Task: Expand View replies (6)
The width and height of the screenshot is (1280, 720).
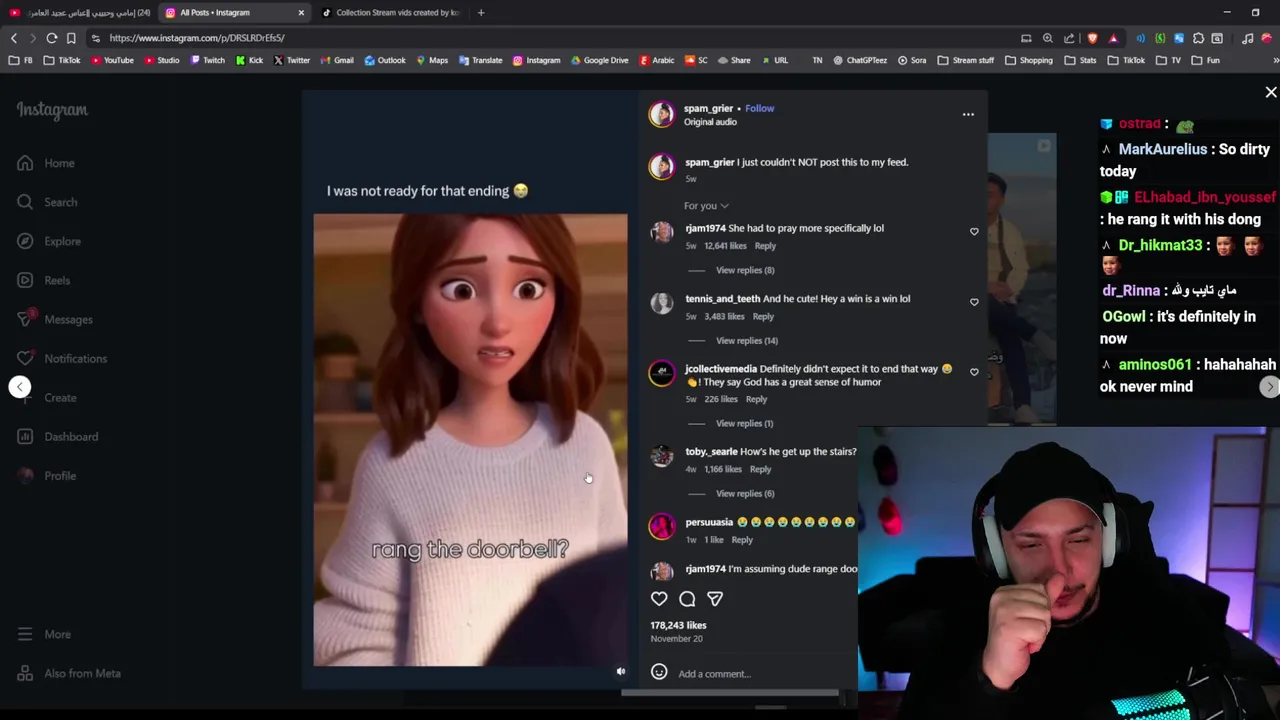Action: [x=745, y=493]
